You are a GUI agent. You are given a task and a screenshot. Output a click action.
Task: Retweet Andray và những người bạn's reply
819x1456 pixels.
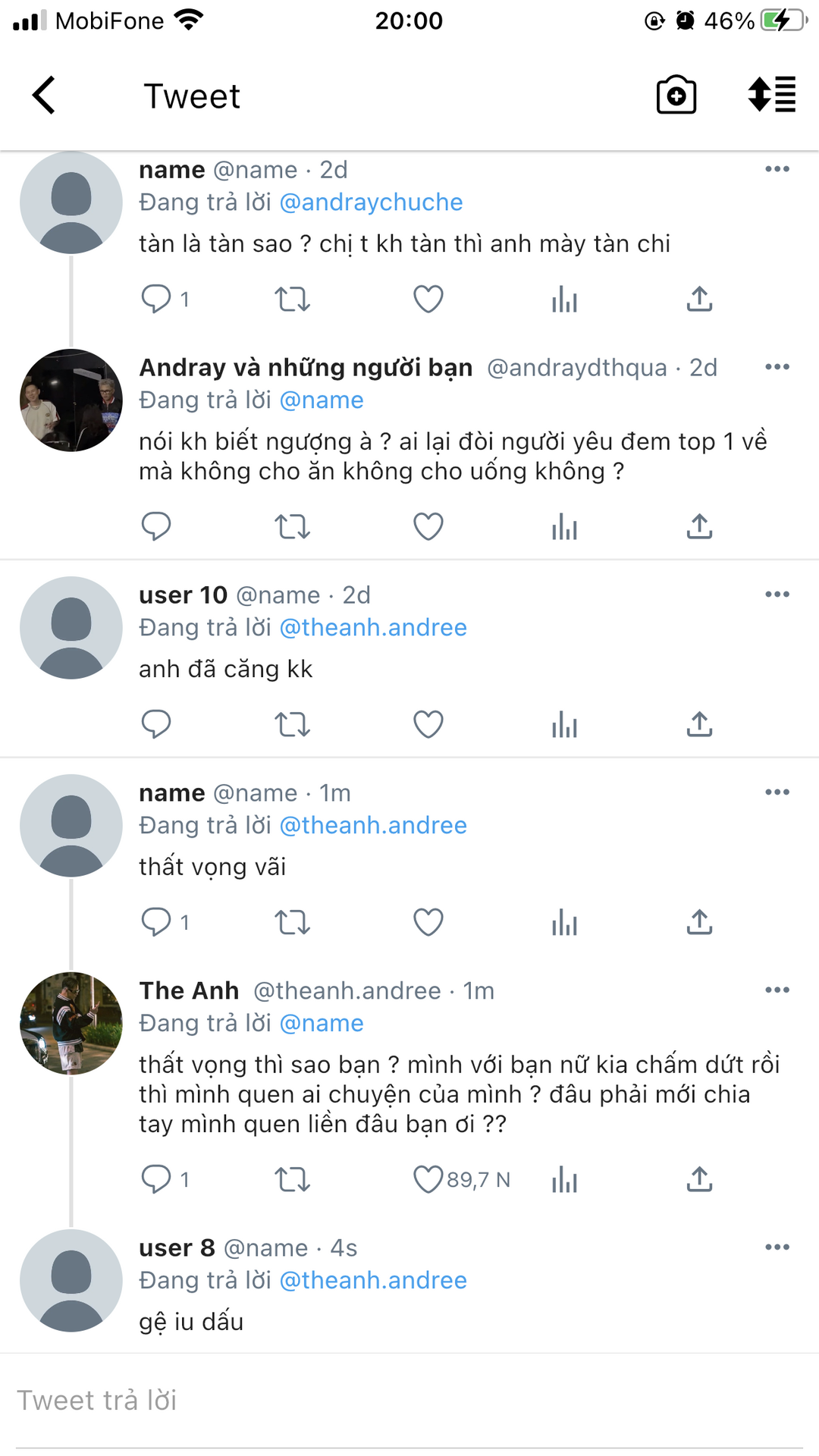coord(292,526)
